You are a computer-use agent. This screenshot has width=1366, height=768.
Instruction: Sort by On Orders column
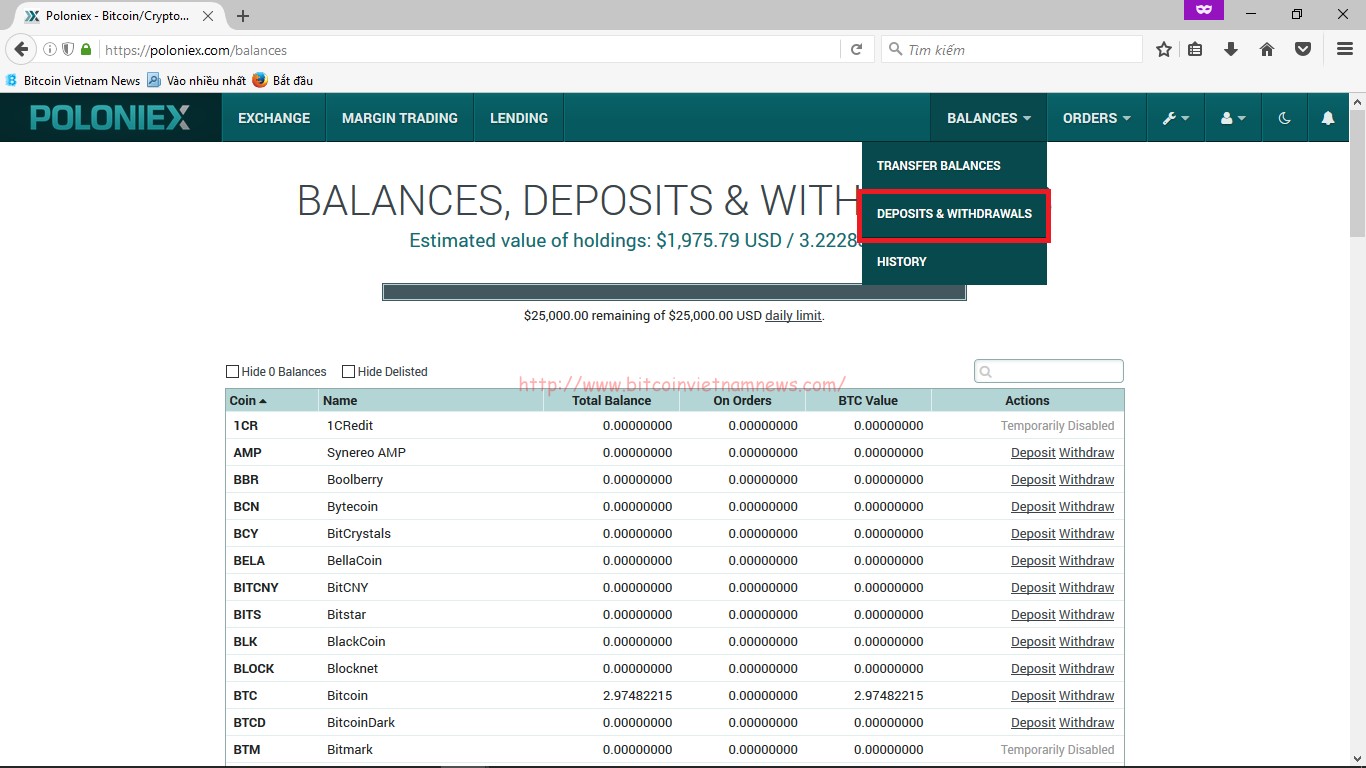point(742,400)
